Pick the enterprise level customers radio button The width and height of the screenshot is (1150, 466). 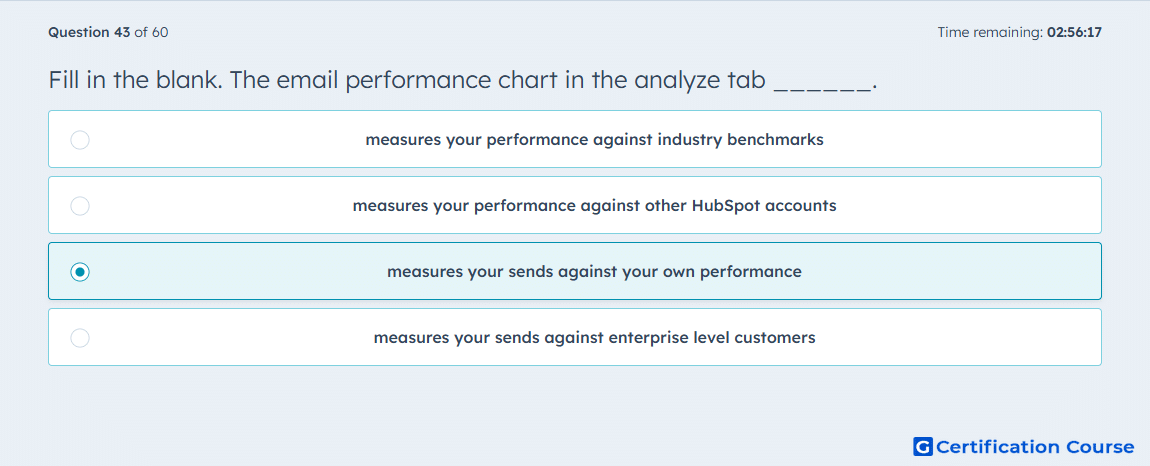[x=80, y=338]
